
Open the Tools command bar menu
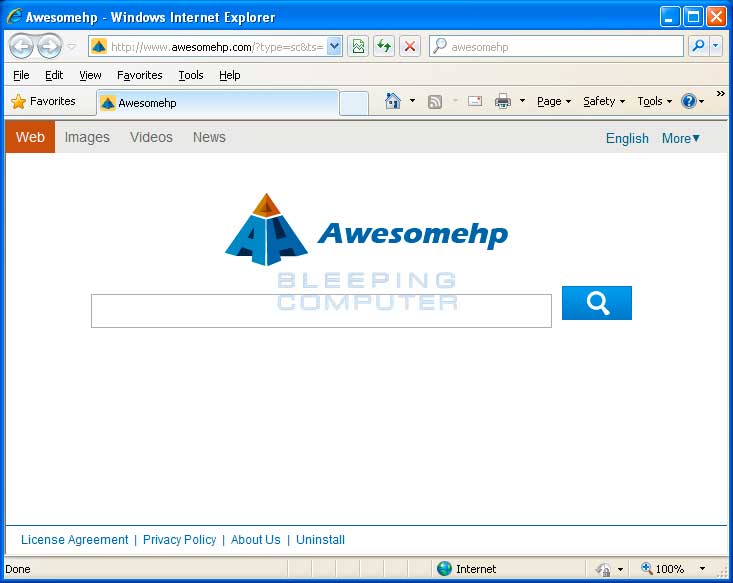pos(654,101)
